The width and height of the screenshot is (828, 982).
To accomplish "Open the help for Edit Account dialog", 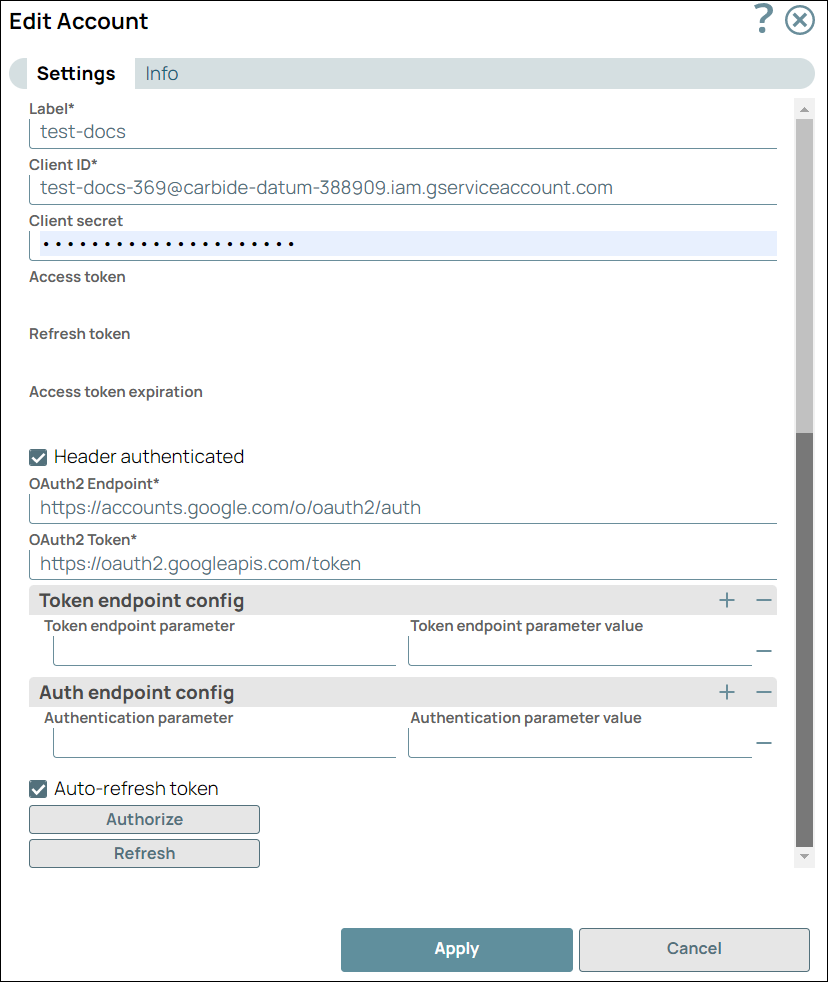I will tap(762, 19).
